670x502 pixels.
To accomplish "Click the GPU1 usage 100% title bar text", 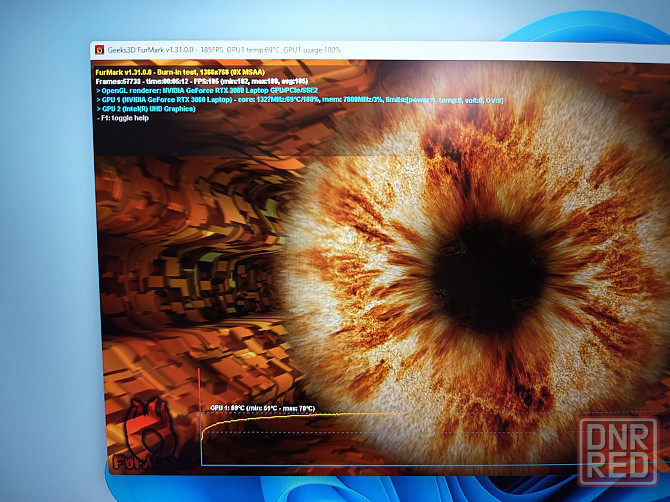I will pyautogui.click(x=313, y=49).
